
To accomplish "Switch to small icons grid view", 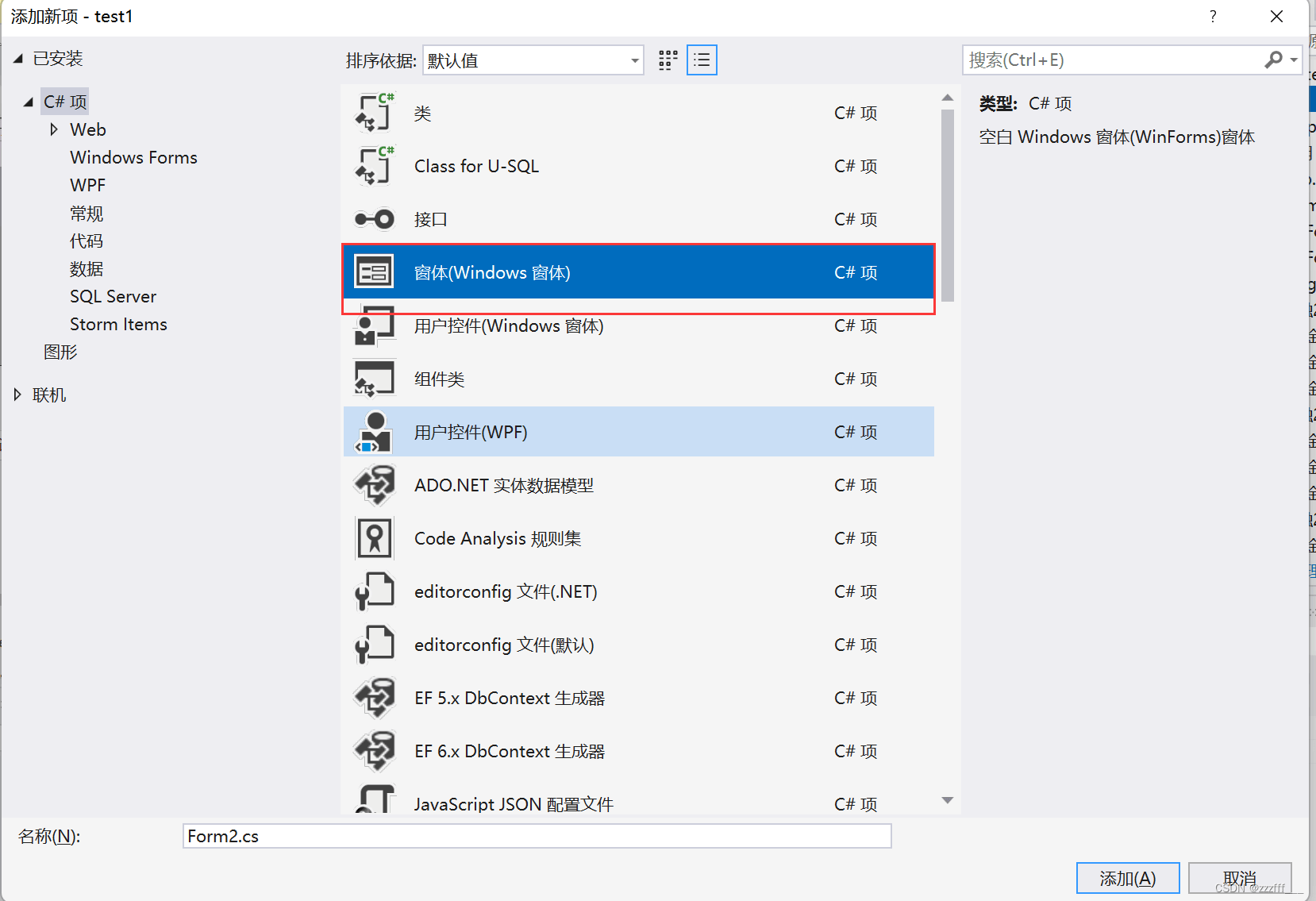I will 668,60.
